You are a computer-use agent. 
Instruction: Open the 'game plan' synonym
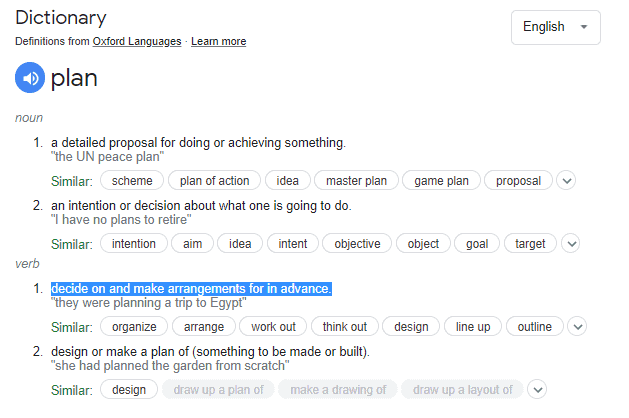pyautogui.click(x=441, y=181)
